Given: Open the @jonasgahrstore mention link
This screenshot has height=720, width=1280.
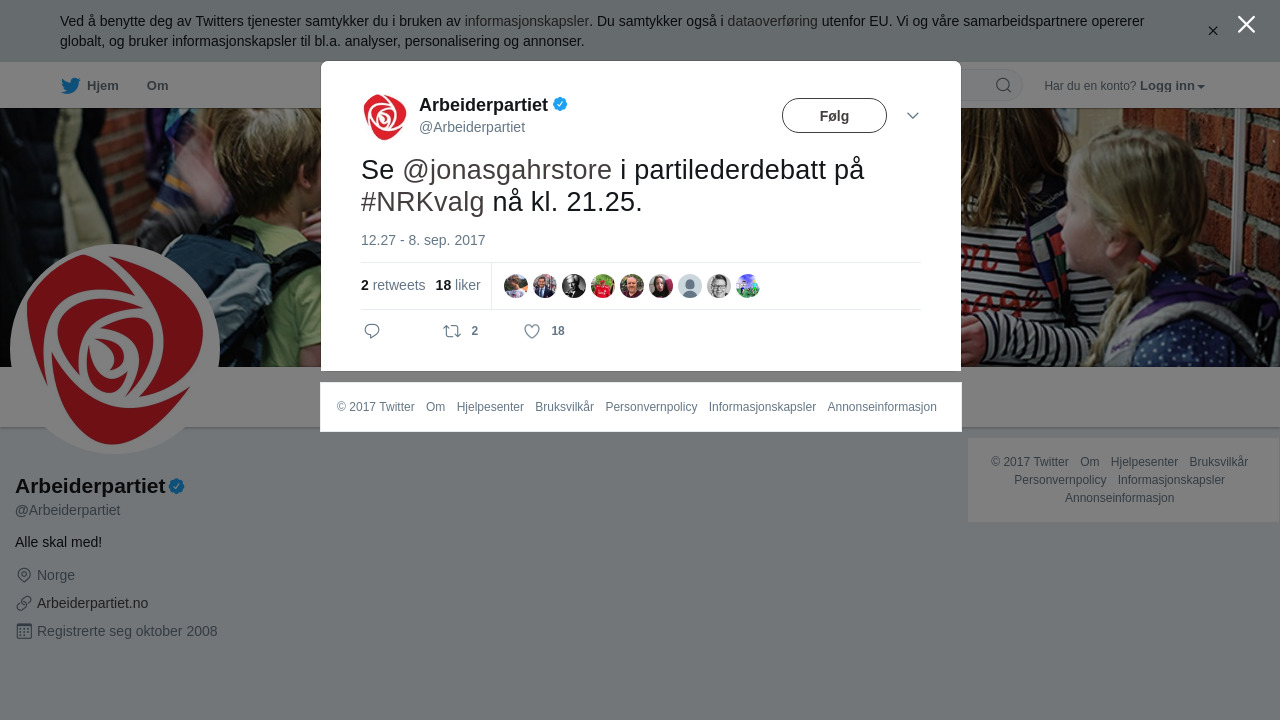Looking at the screenshot, I should [x=507, y=170].
